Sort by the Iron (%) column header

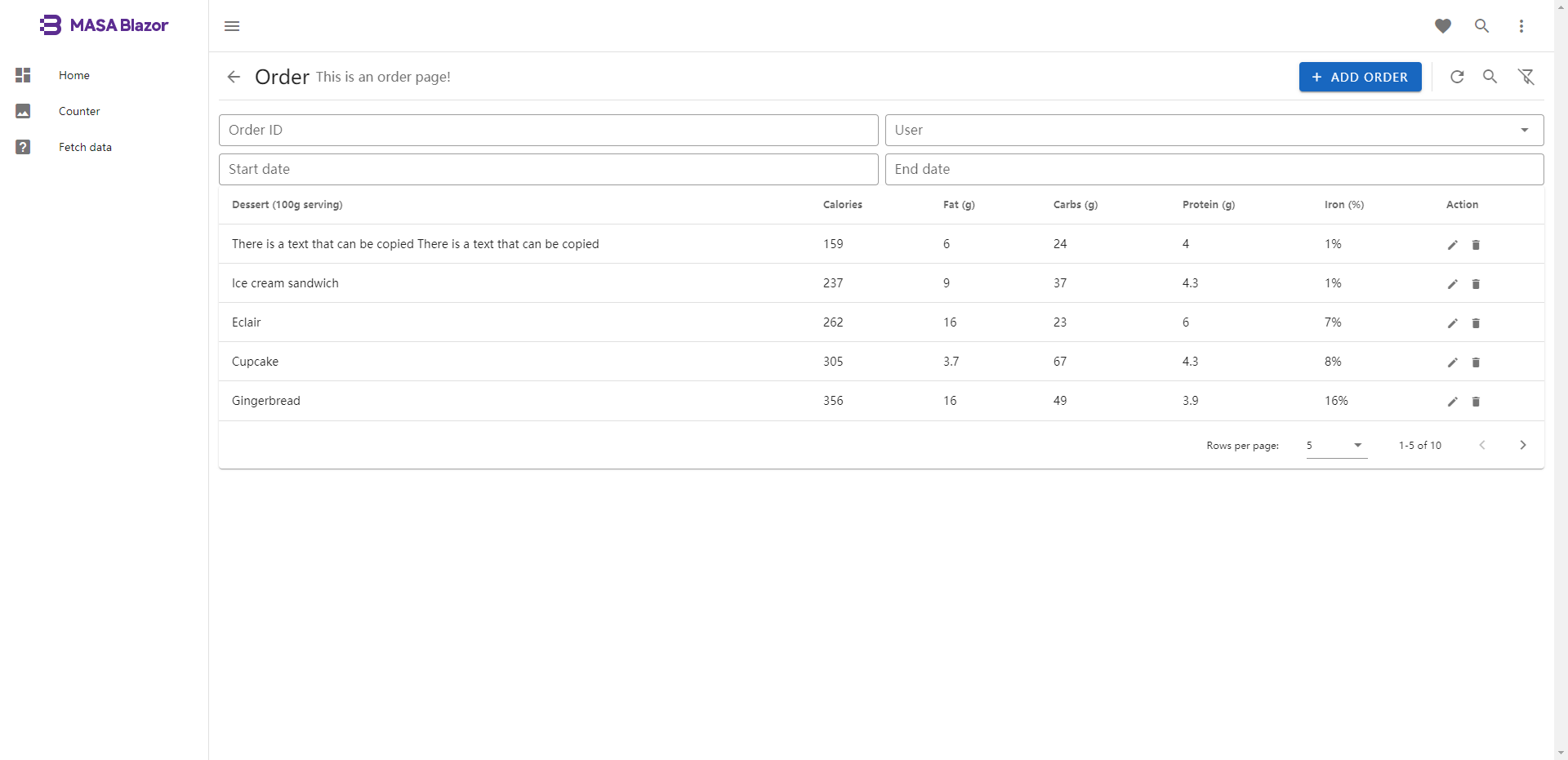pos(1344,205)
